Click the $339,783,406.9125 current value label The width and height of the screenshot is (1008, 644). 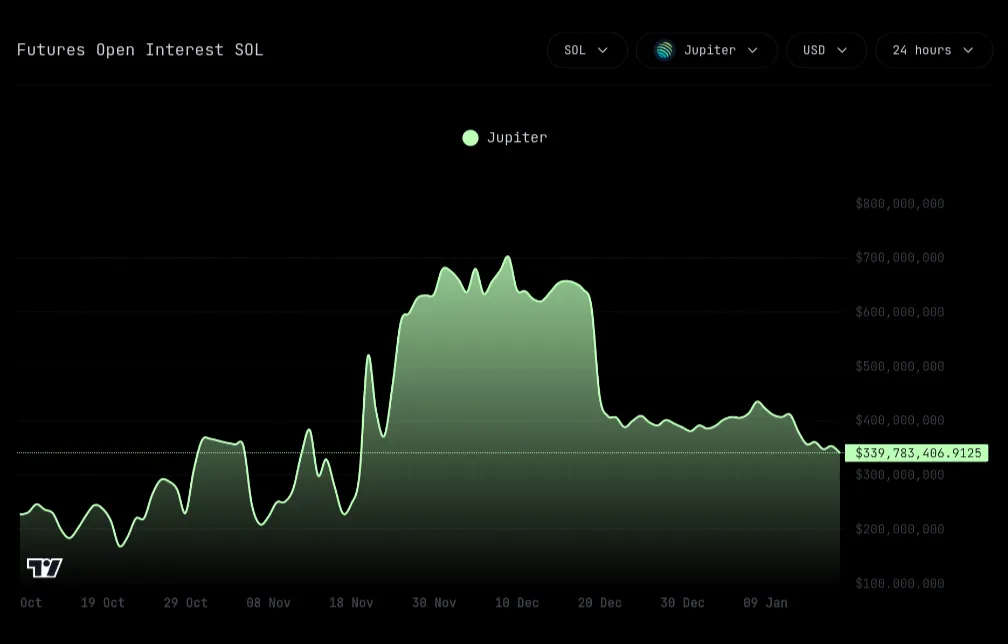coord(917,453)
